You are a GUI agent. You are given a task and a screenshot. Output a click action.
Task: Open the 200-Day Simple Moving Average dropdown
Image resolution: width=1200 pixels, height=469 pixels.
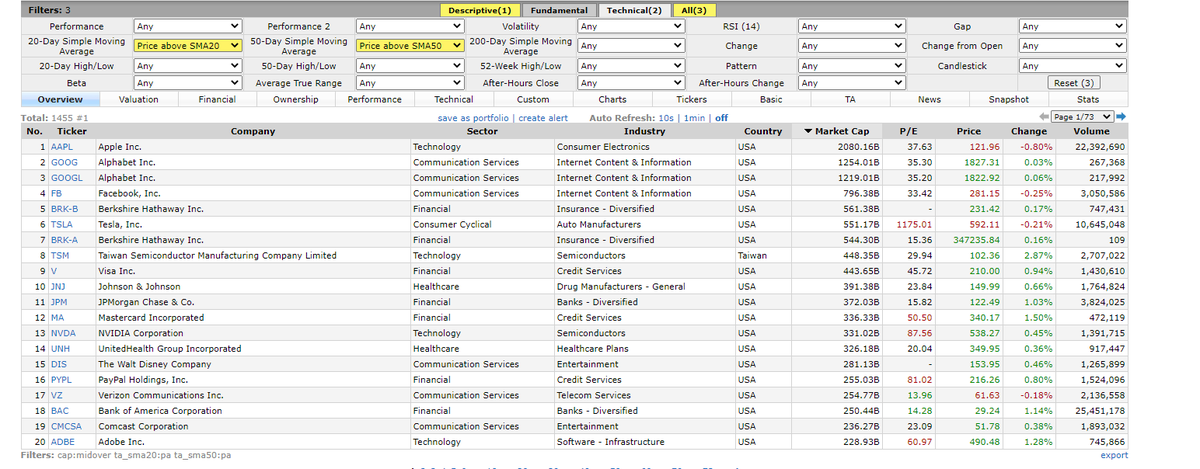(x=631, y=46)
